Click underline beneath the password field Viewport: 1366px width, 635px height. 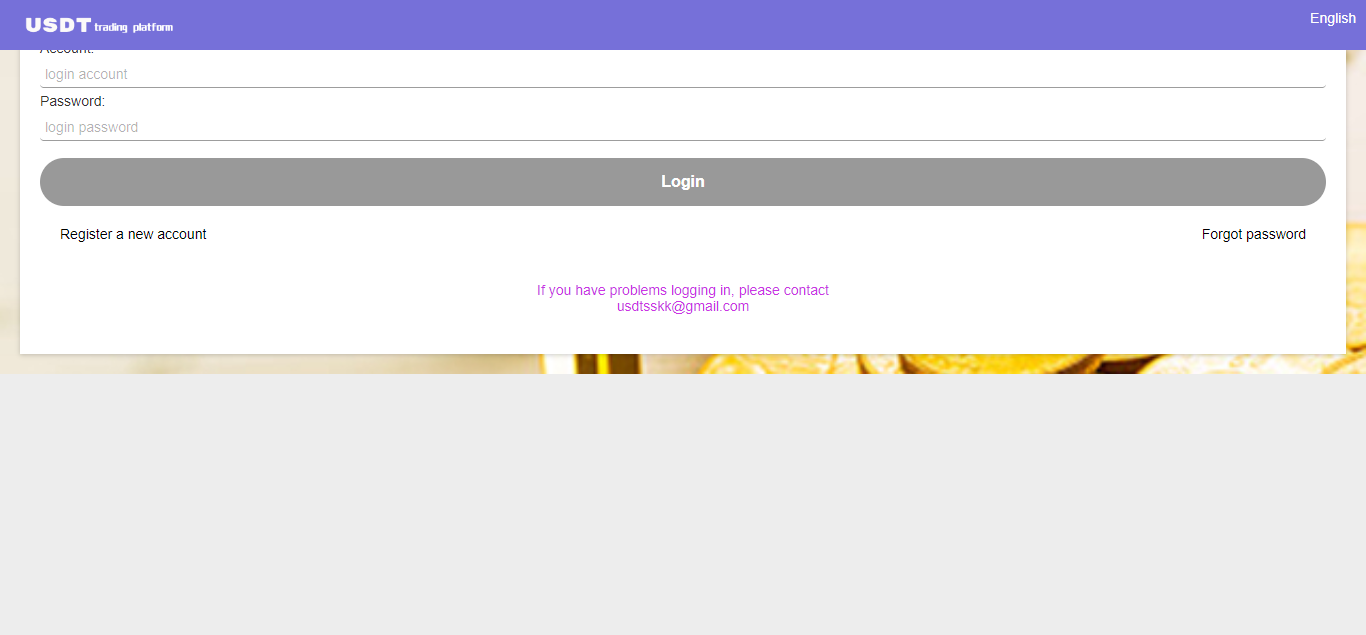682,140
